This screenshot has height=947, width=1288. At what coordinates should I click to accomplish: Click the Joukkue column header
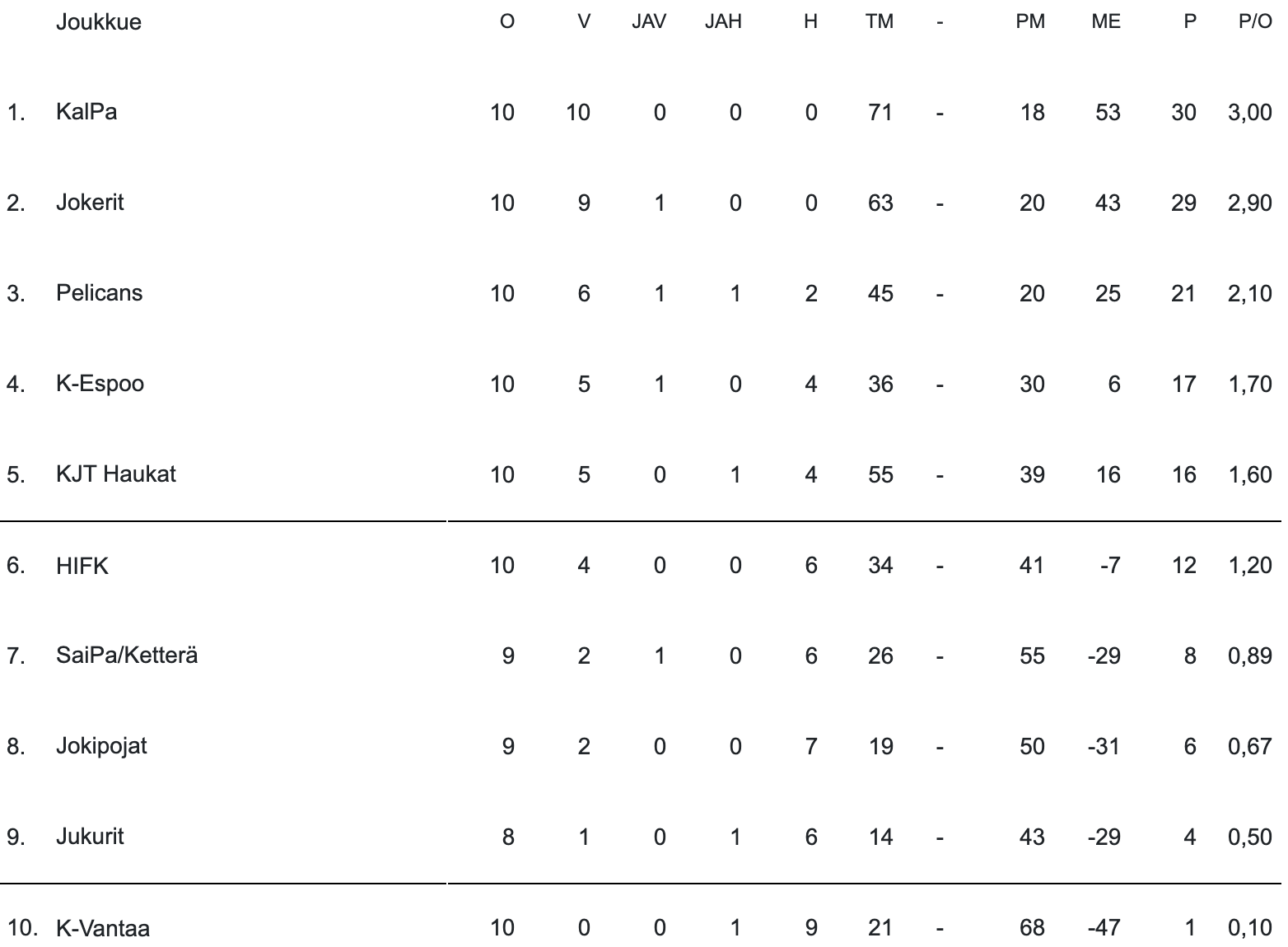click(x=98, y=21)
